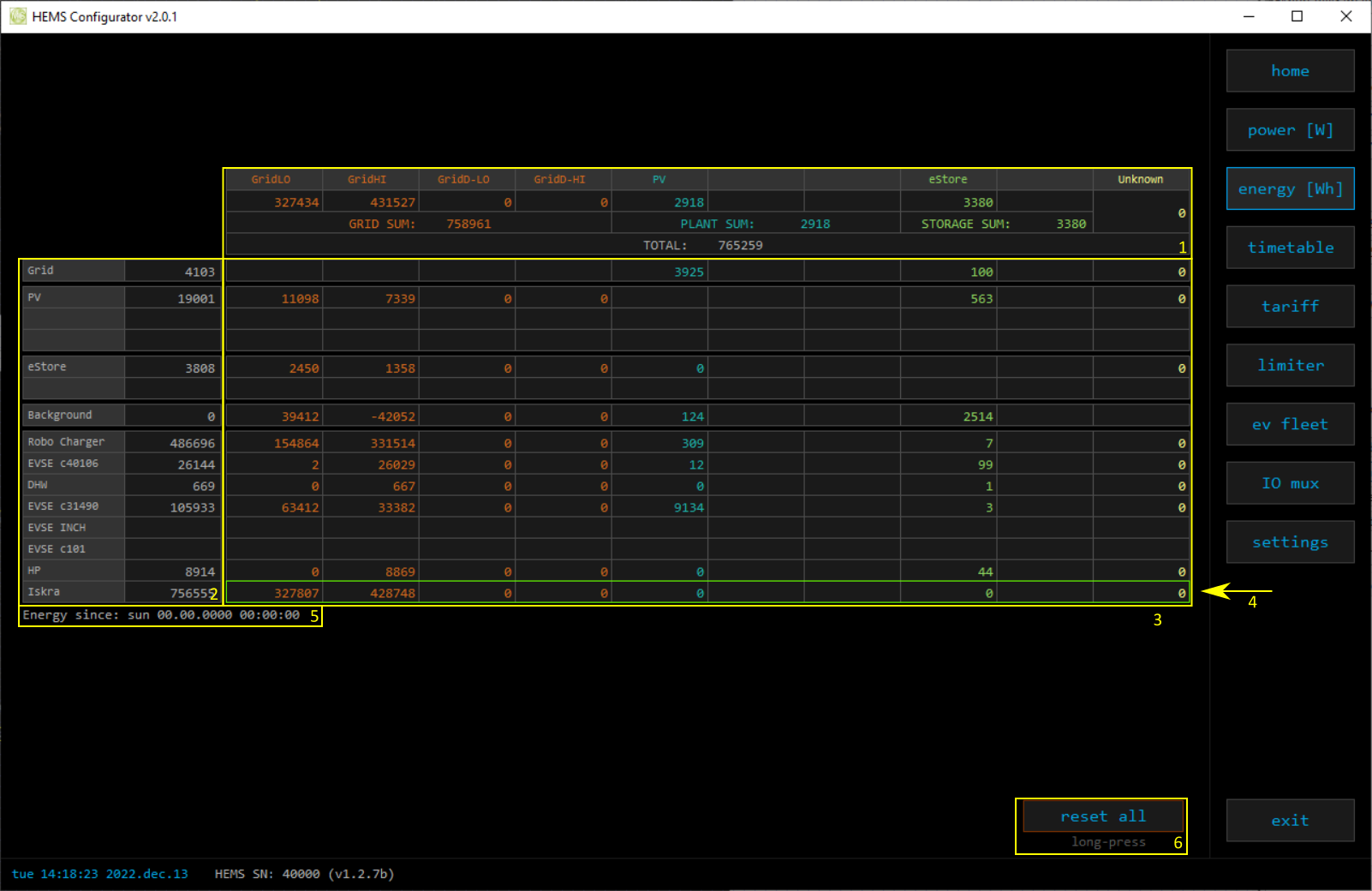Click the Iskra row label
1372x891 pixels.
pyautogui.click(x=45, y=592)
